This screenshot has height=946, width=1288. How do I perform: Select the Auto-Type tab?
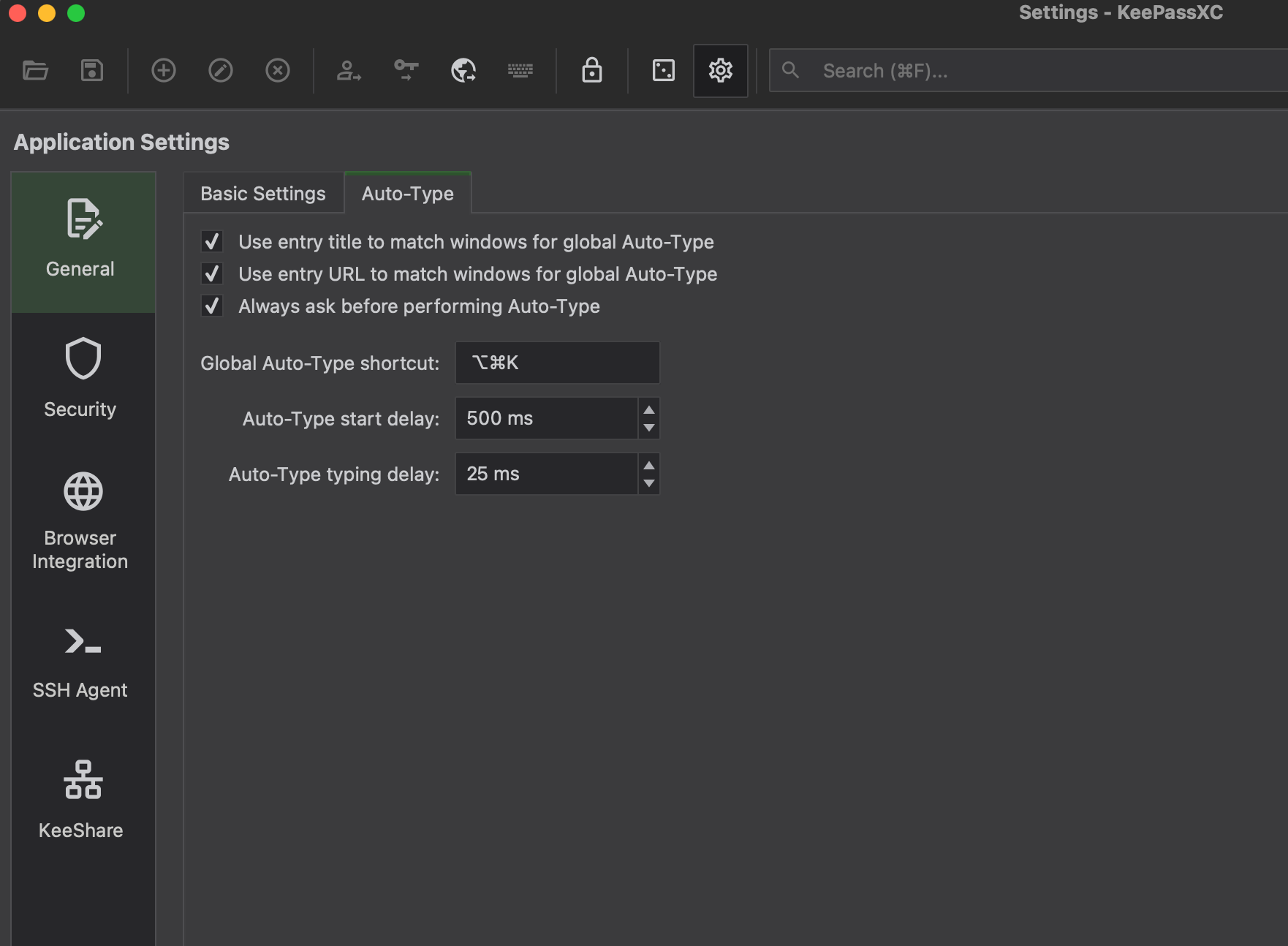tap(408, 194)
